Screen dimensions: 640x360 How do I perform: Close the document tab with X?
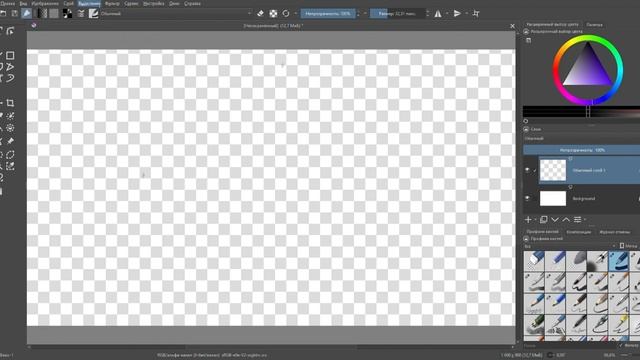pos(512,26)
